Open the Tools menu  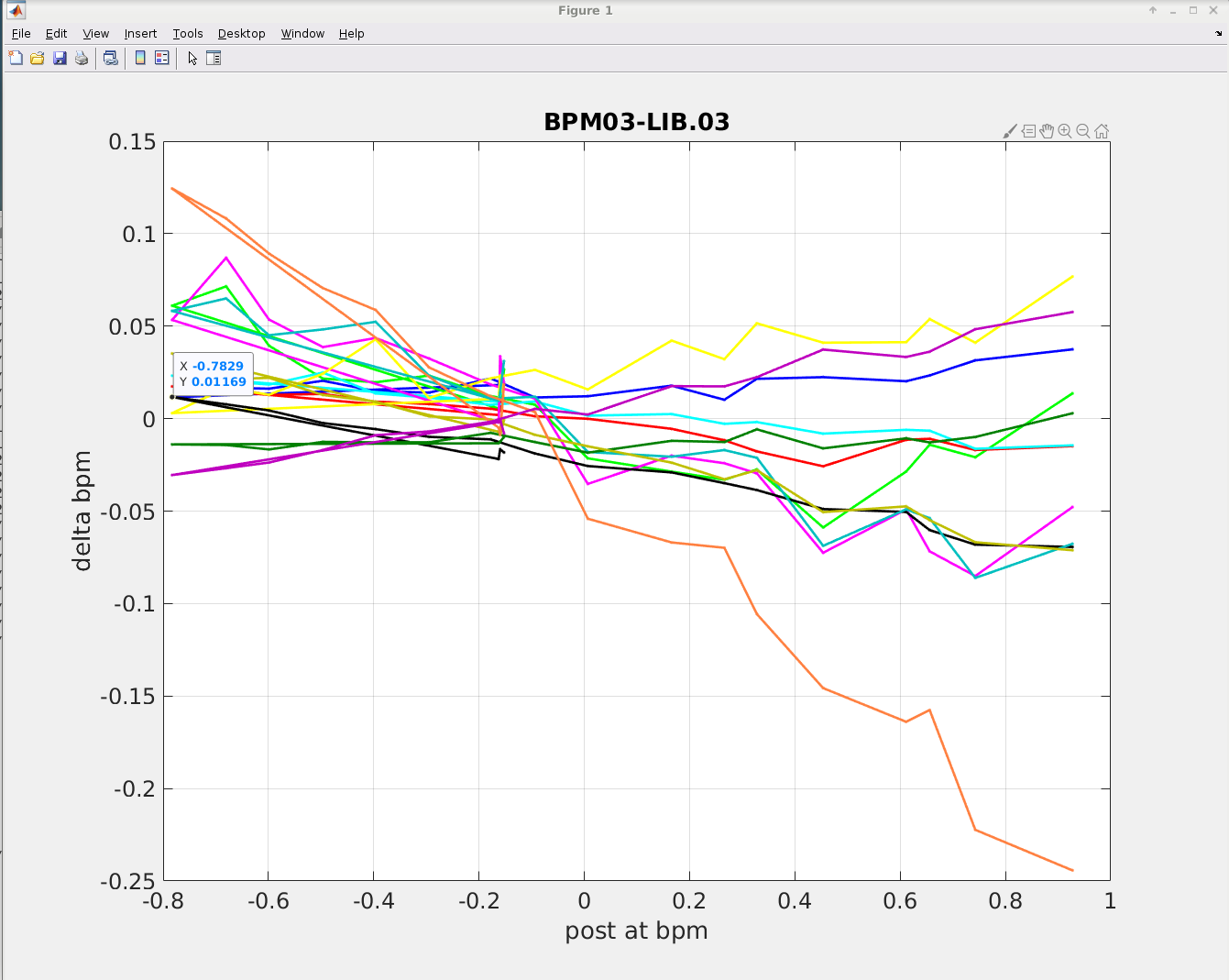(x=188, y=34)
